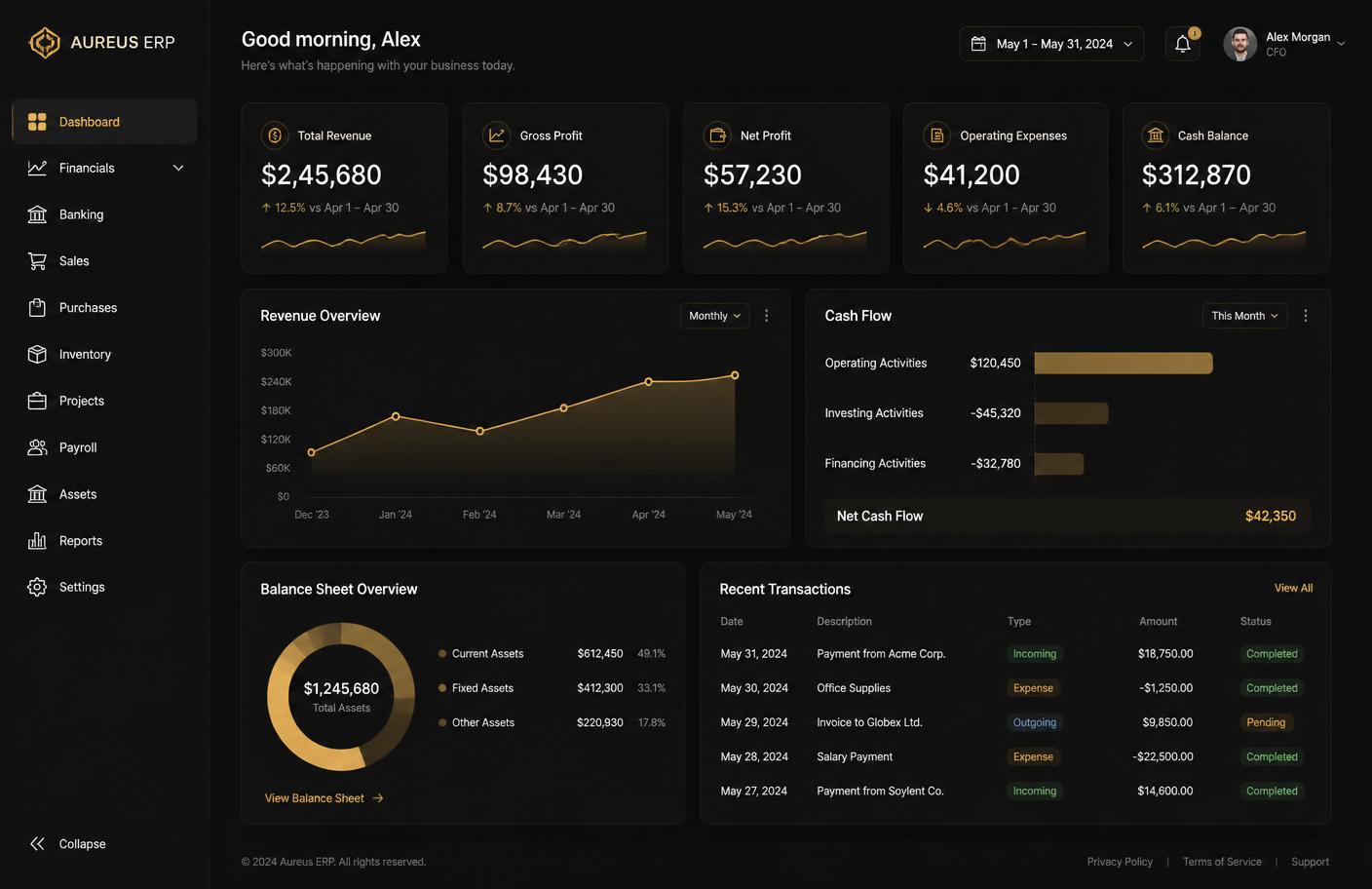
Task: Collapse the sidebar
Action: pyautogui.click(x=68, y=844)
